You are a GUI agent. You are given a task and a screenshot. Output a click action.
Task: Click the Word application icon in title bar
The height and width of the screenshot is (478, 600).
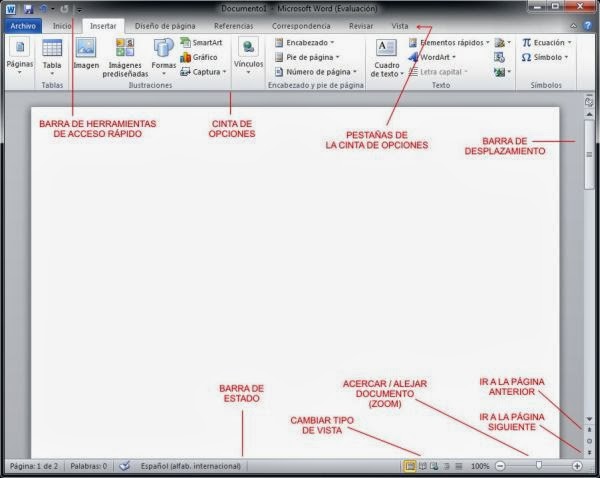[x=11, y=9]
